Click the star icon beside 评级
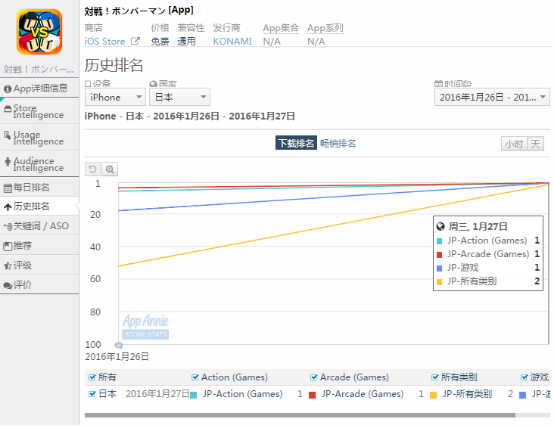The image size is (554, 426). click(7, 266)
